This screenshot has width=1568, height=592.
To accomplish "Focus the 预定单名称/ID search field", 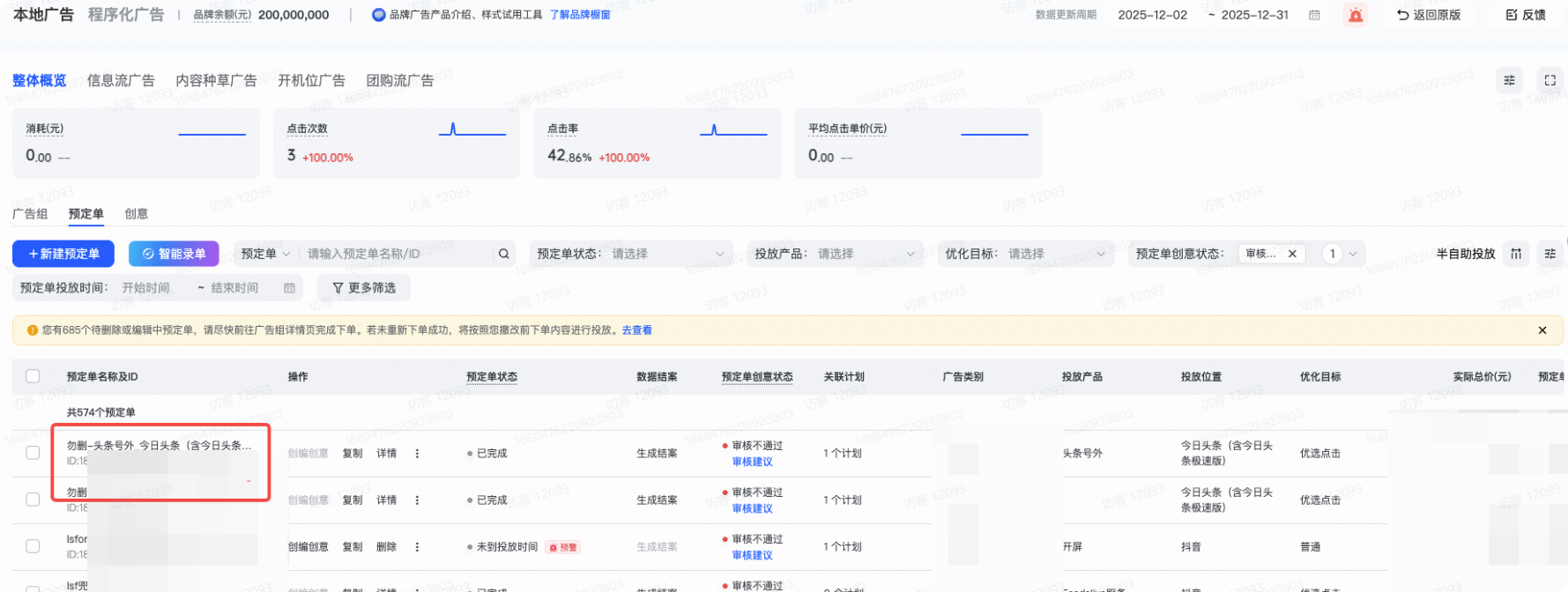I will [397, 254].
